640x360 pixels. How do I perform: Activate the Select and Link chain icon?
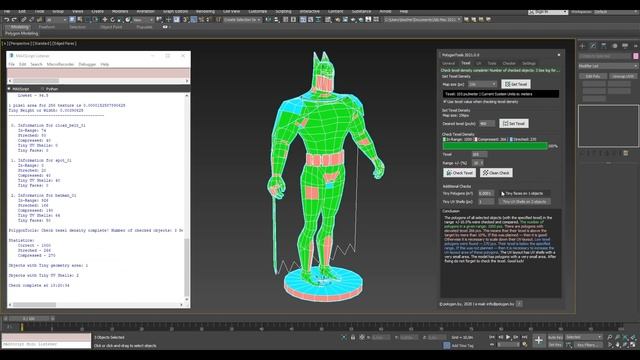24,20
